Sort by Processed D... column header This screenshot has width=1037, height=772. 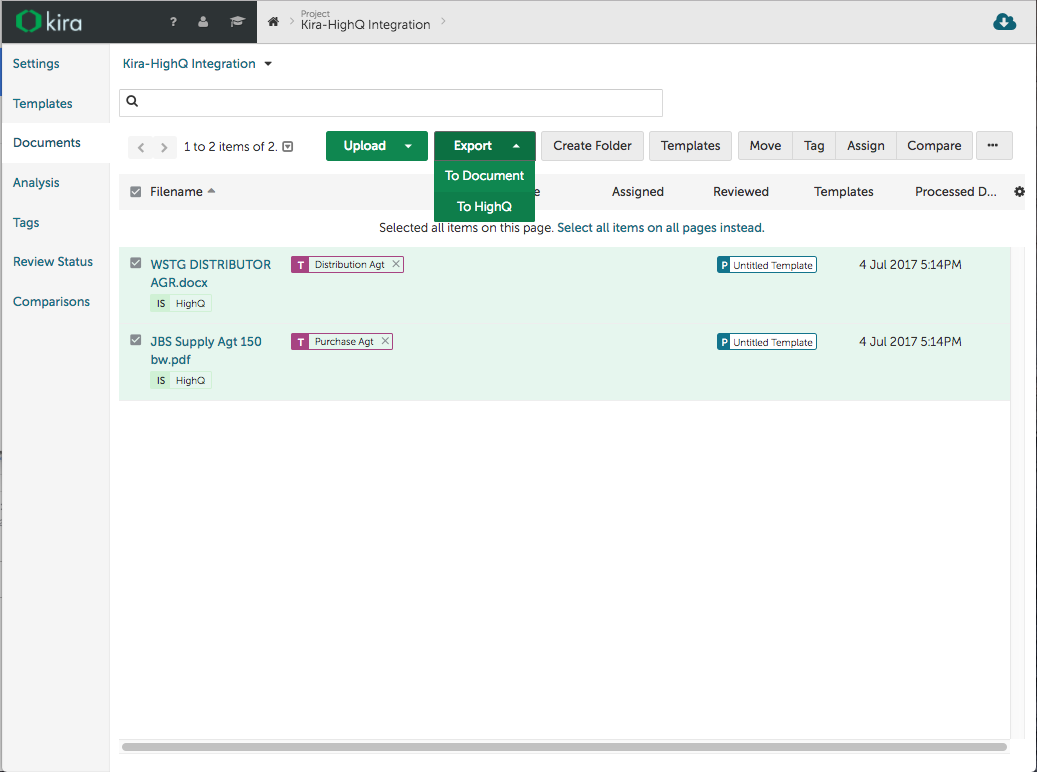tap(956, 191)
